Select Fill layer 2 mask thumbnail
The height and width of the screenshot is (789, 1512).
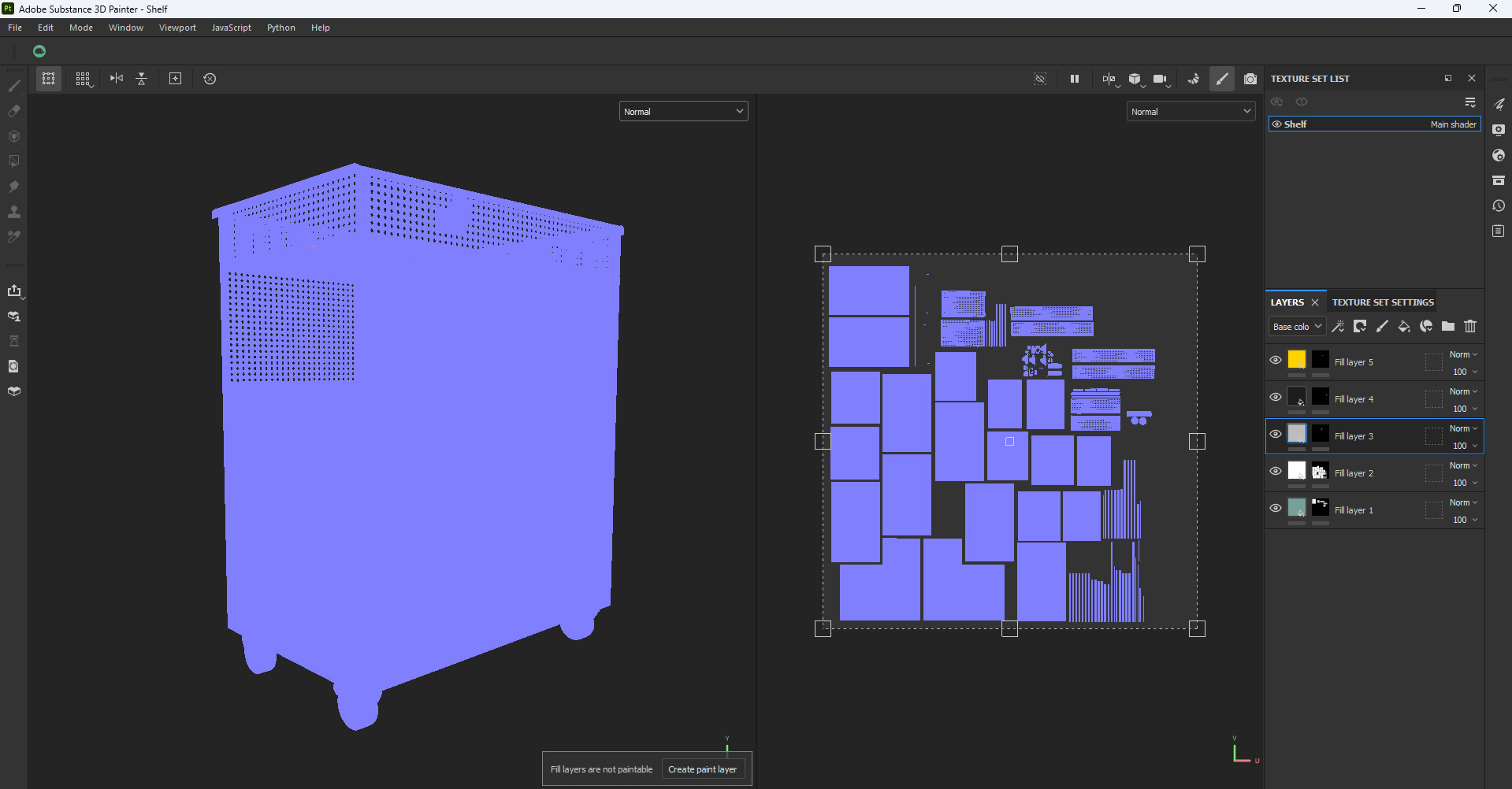[1321, 471]
